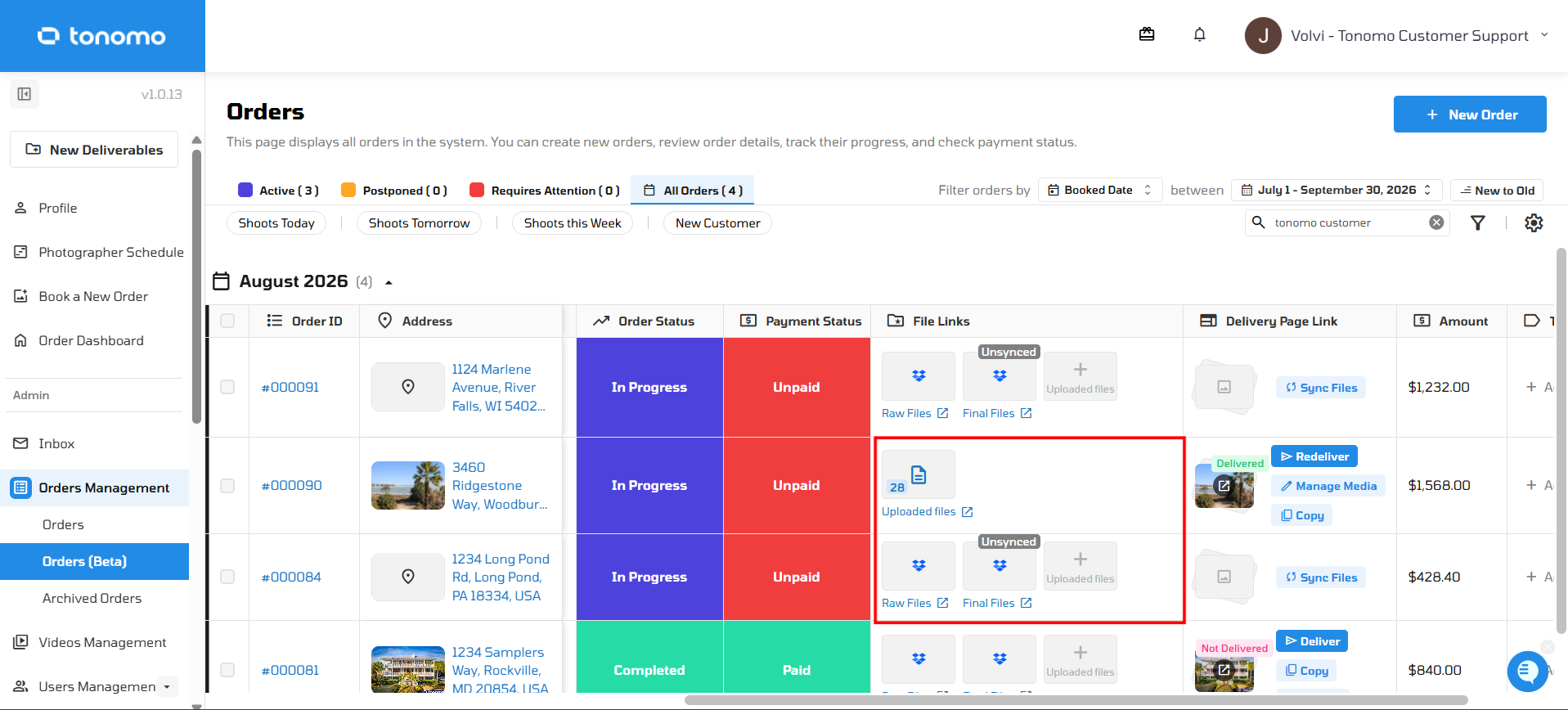Click the New Order button
Viewport: 1568px width, 710px height.
tap(1470, 115)
